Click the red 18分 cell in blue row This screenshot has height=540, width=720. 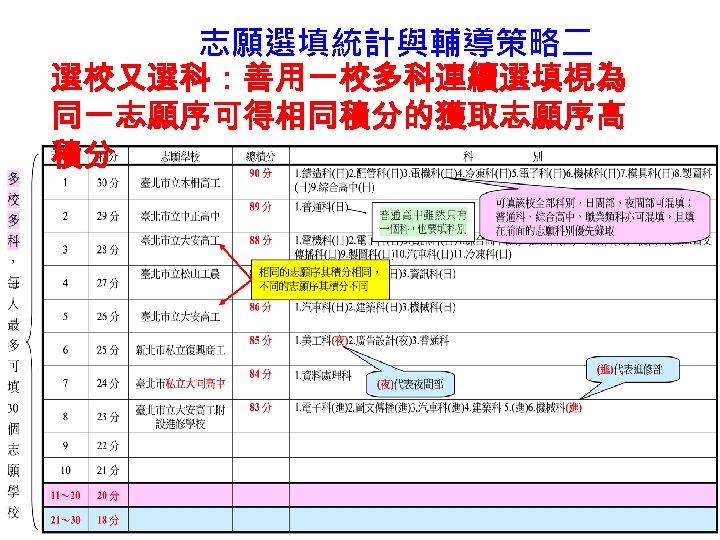click(x=108, y=520)
